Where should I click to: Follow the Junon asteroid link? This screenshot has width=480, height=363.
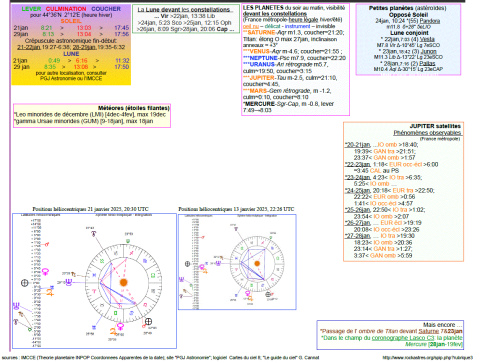(429, 51)
